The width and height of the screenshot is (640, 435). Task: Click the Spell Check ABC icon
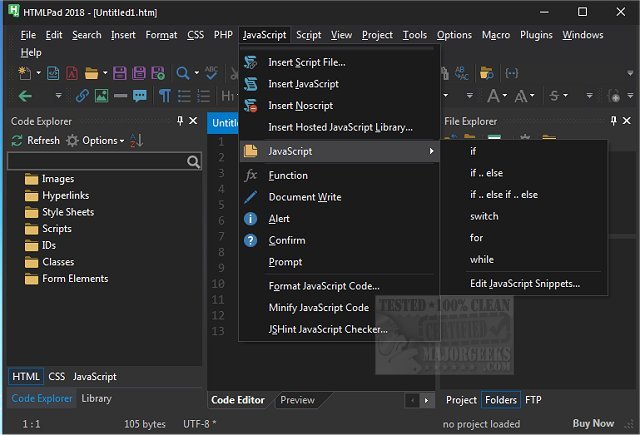click(x=211, y=73)
